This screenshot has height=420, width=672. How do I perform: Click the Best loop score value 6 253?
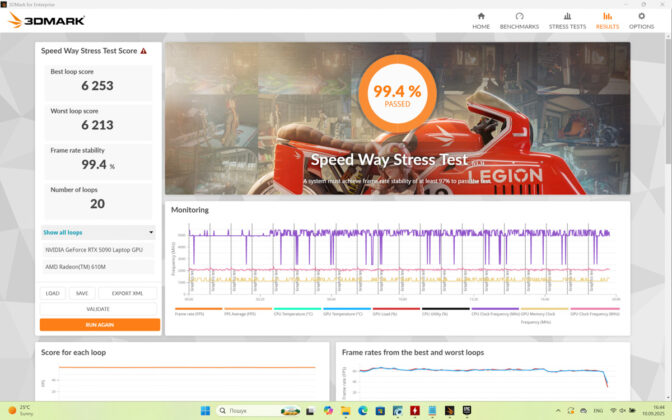(x=97, y=86)
